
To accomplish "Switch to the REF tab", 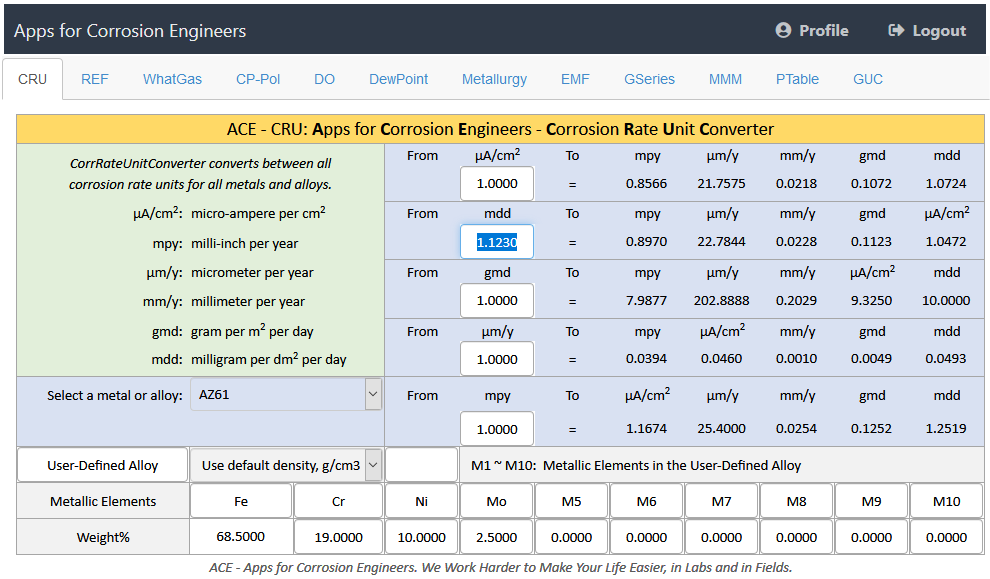I will pyautogui.click(x=95, y=79).
